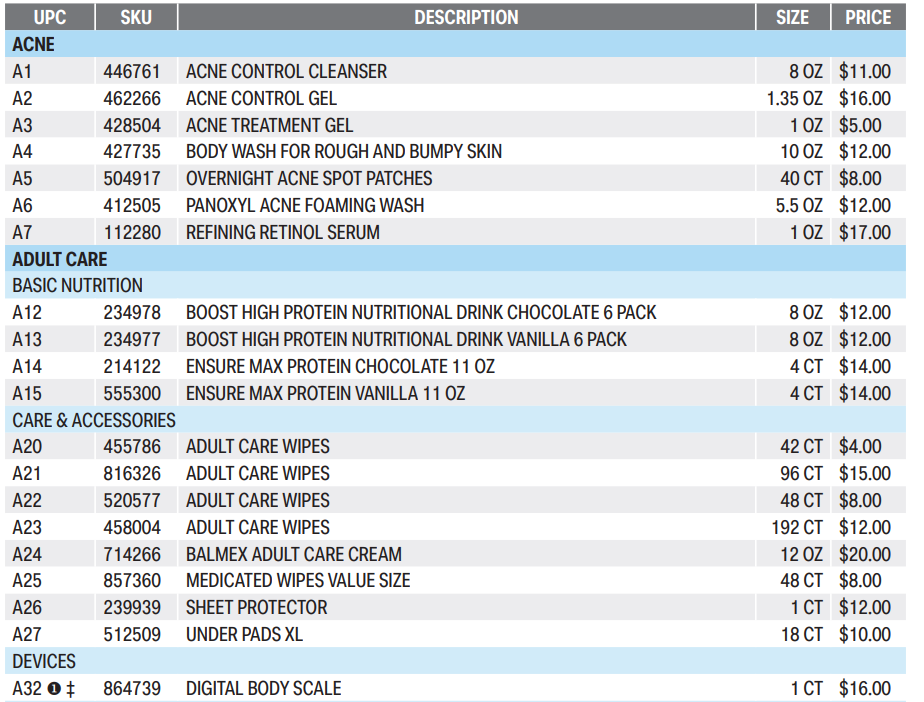Select the DESCRIPTION column header
The height and width of the screenshot is (702, 924).
pyautogui.click(x=466, y=17)
